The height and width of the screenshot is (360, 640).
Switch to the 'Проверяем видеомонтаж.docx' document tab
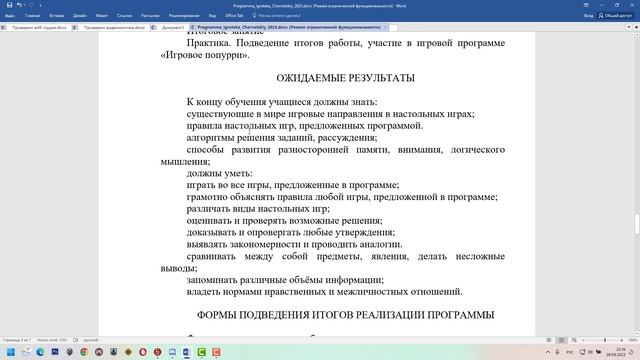111,27
